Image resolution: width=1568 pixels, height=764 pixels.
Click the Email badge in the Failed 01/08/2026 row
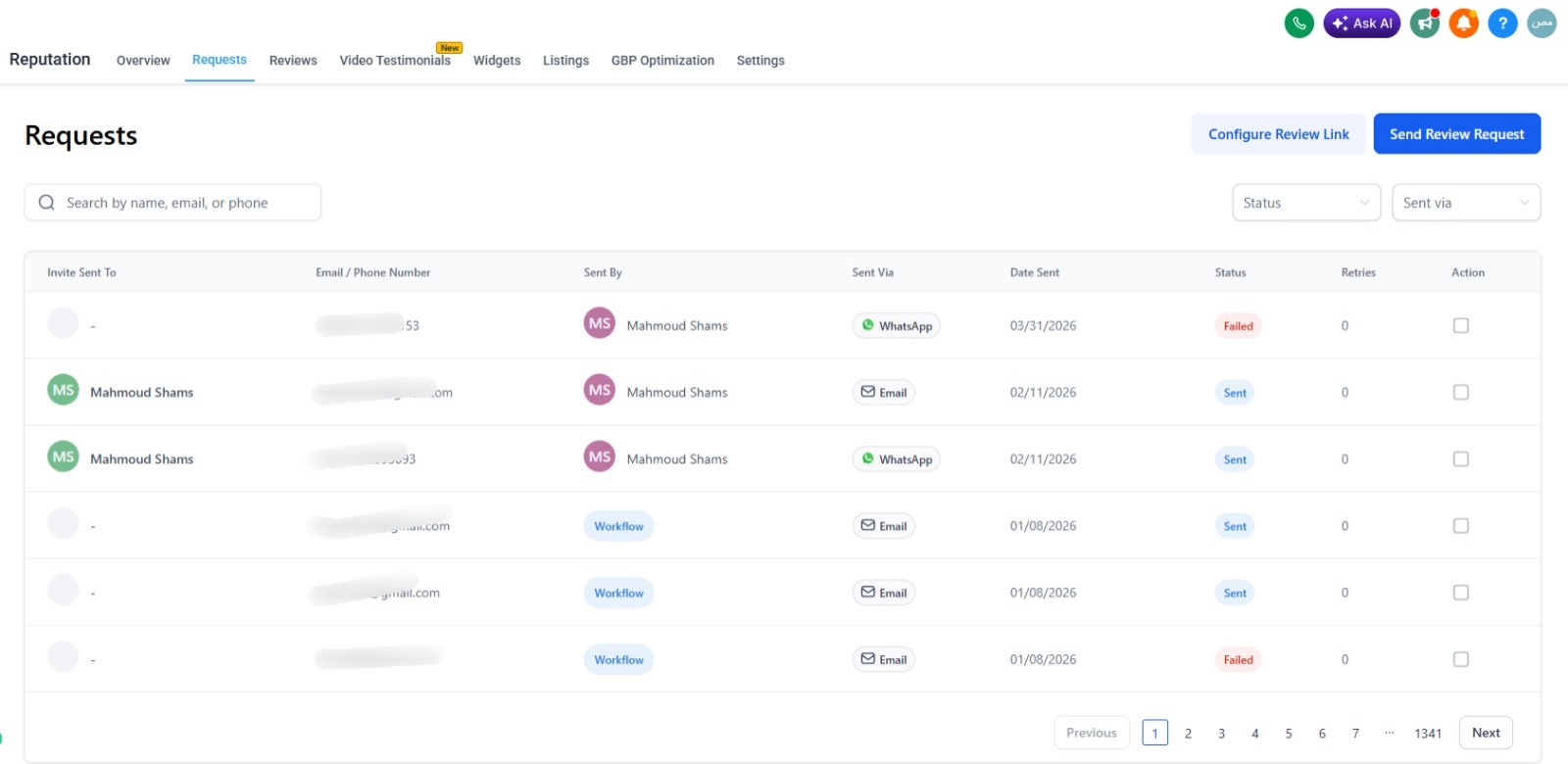click(883, 659)
